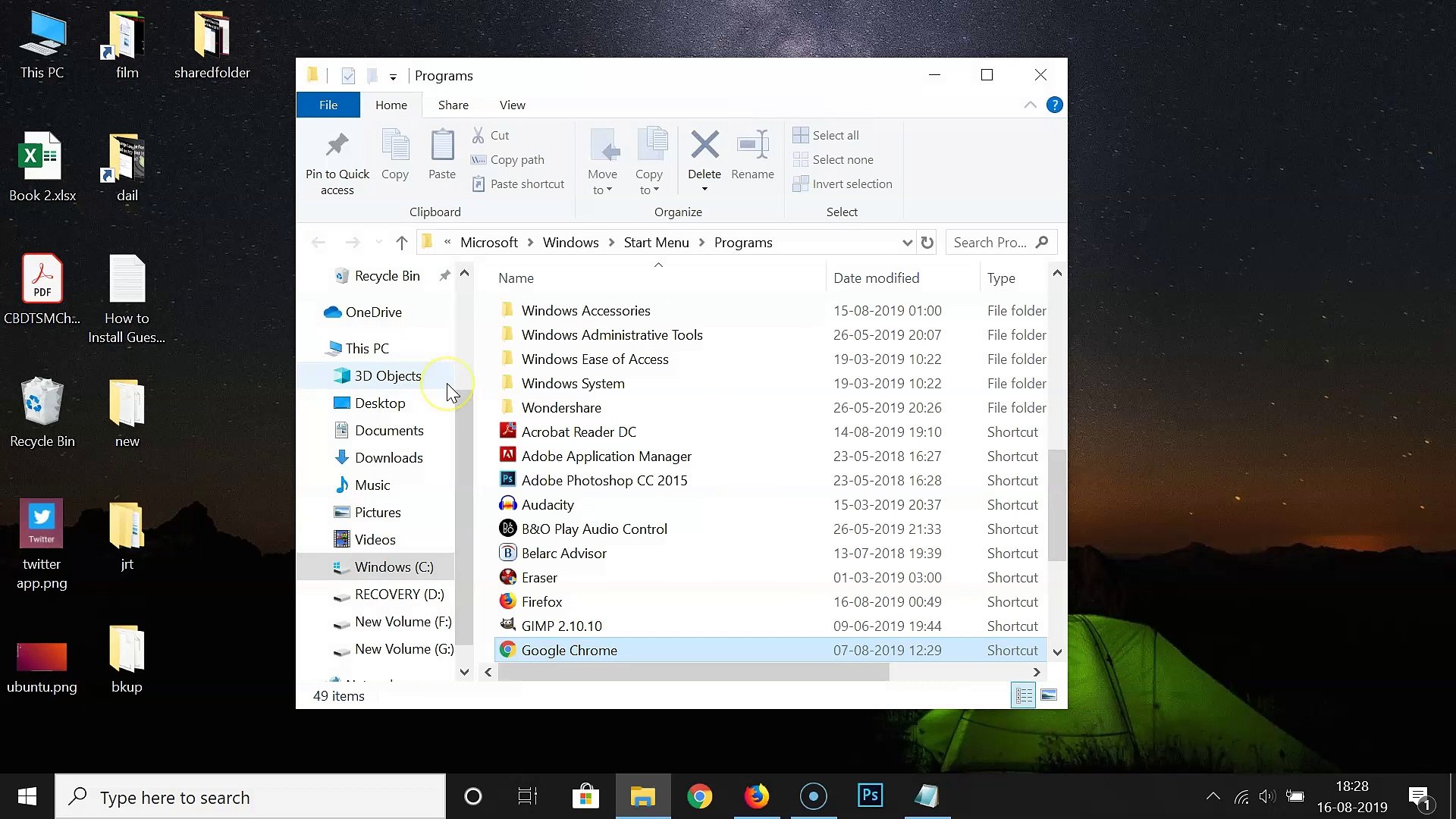Click the Properties checkmark in quick access toolbar

(348, 76)
